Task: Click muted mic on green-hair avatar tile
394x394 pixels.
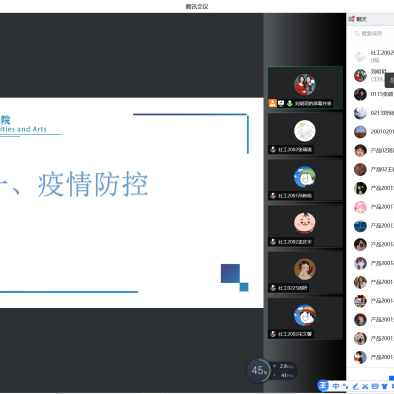Action: click(x=273, y=196)
